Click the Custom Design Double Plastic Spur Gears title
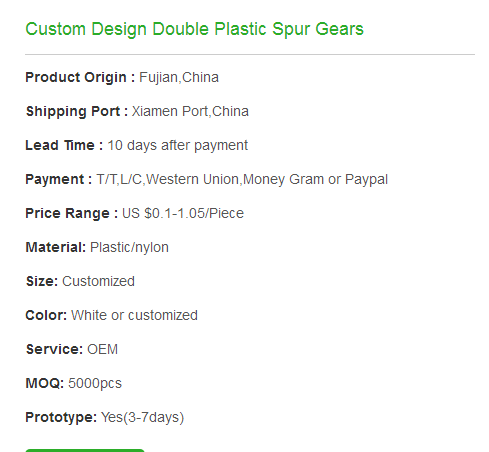Screen dimensions: 489x452 click(x=194, y=29)
